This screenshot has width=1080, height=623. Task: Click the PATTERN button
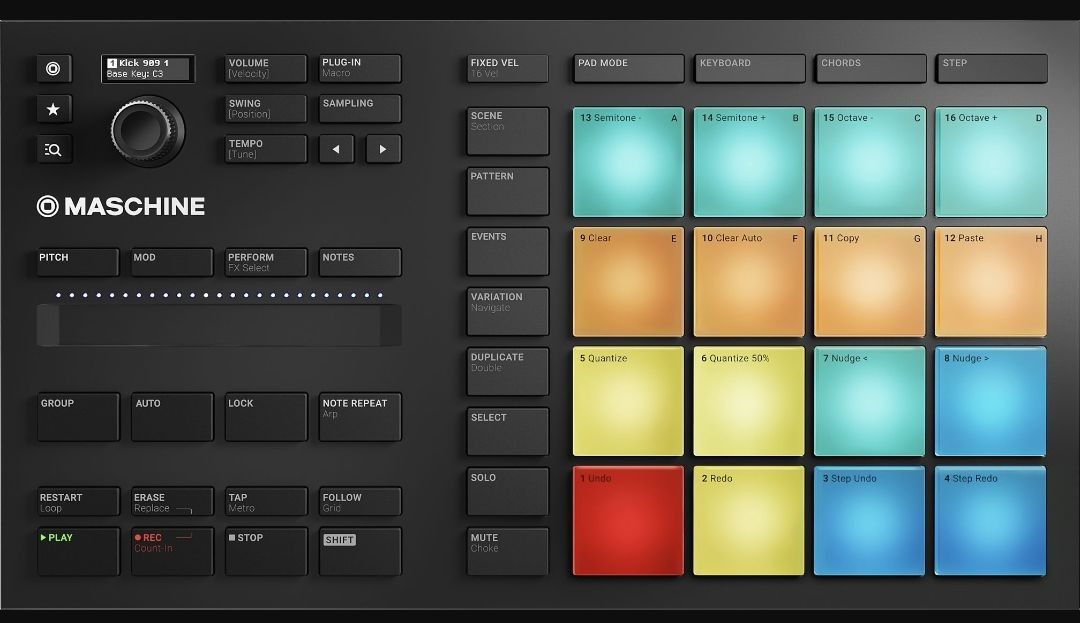pyautogui.click(x=508, y=191)
